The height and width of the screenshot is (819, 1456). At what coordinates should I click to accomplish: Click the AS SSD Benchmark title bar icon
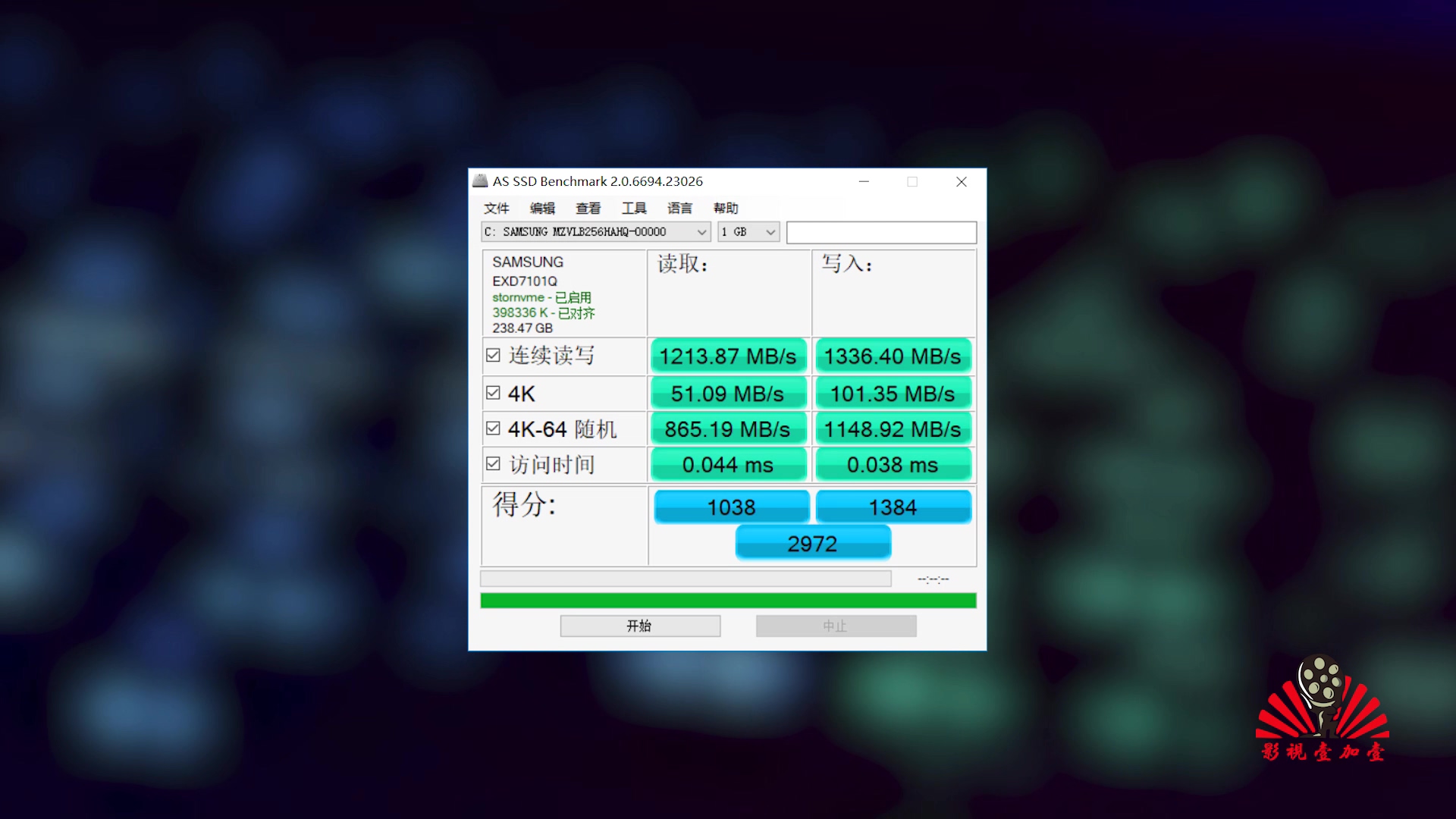(480, 181)
